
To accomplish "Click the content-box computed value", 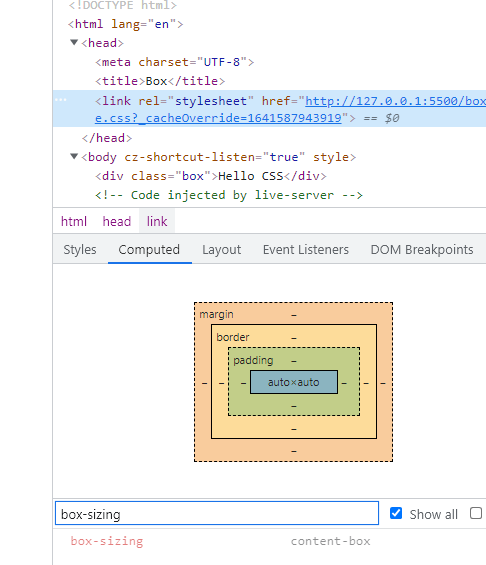I will 331,541.
